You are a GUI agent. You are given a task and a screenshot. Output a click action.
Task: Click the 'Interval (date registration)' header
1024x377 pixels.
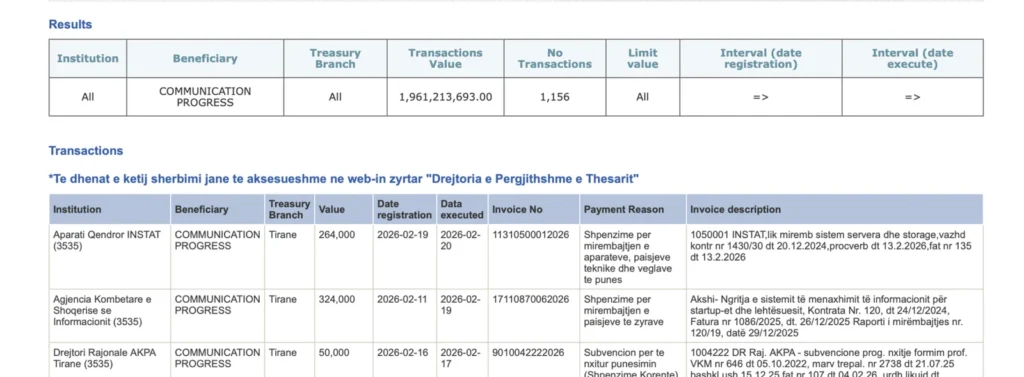tap(761, 58)
